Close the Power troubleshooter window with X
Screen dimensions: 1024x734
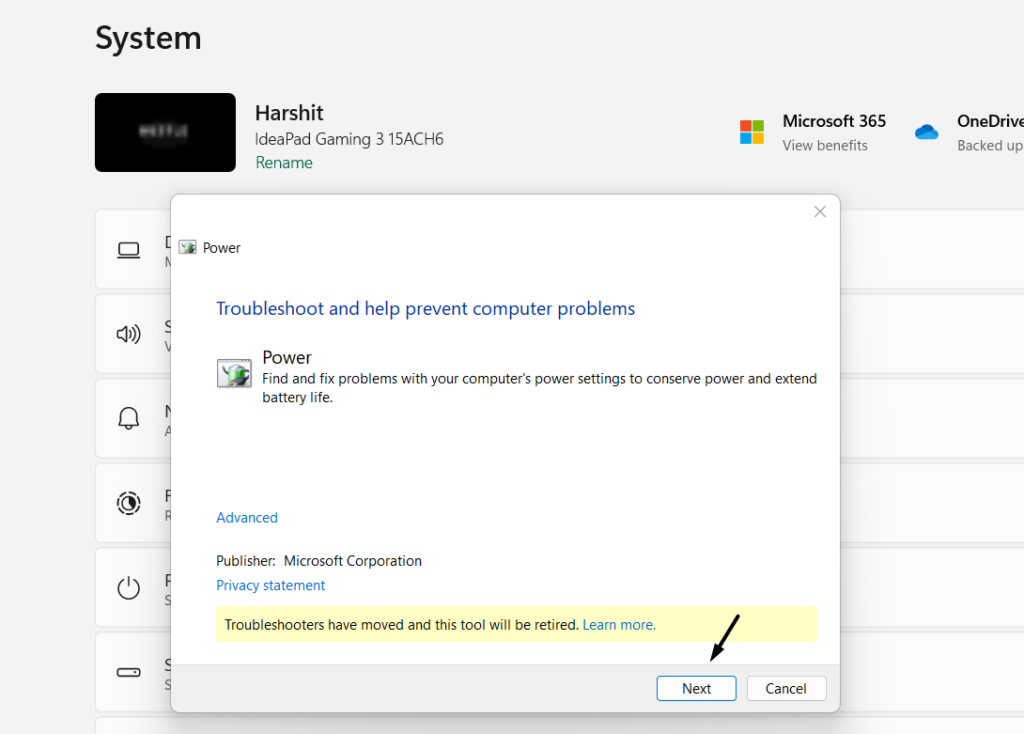tap(820, 212)
